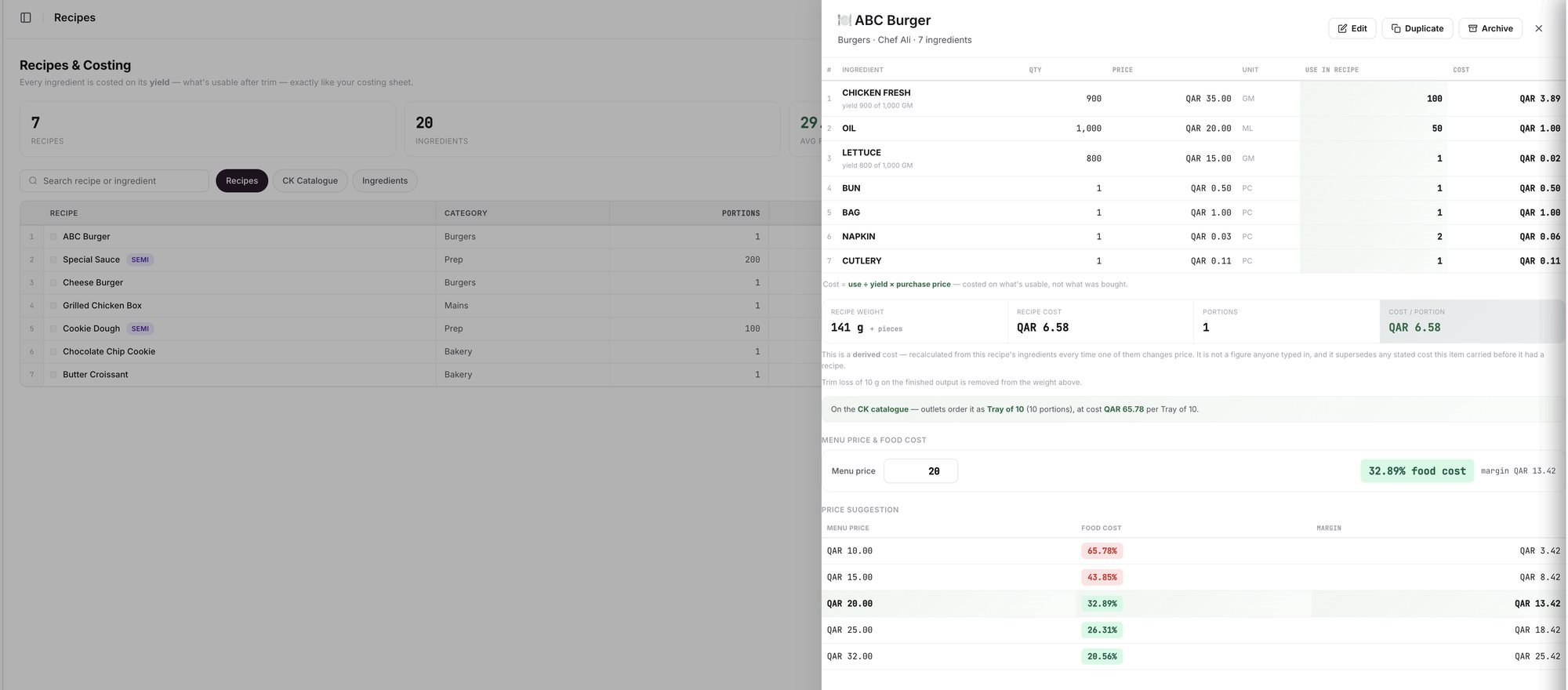1568x690 pixels.
Task: Tick the checkbox for ABC Burger row
Action: pyautogui.click(x=53, y=236)
